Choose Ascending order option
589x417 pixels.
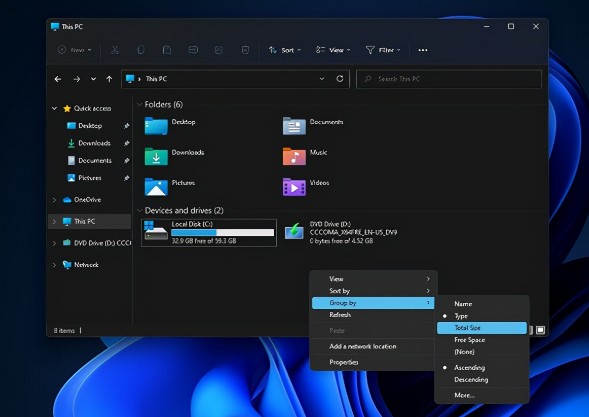(x=469, y=367)
